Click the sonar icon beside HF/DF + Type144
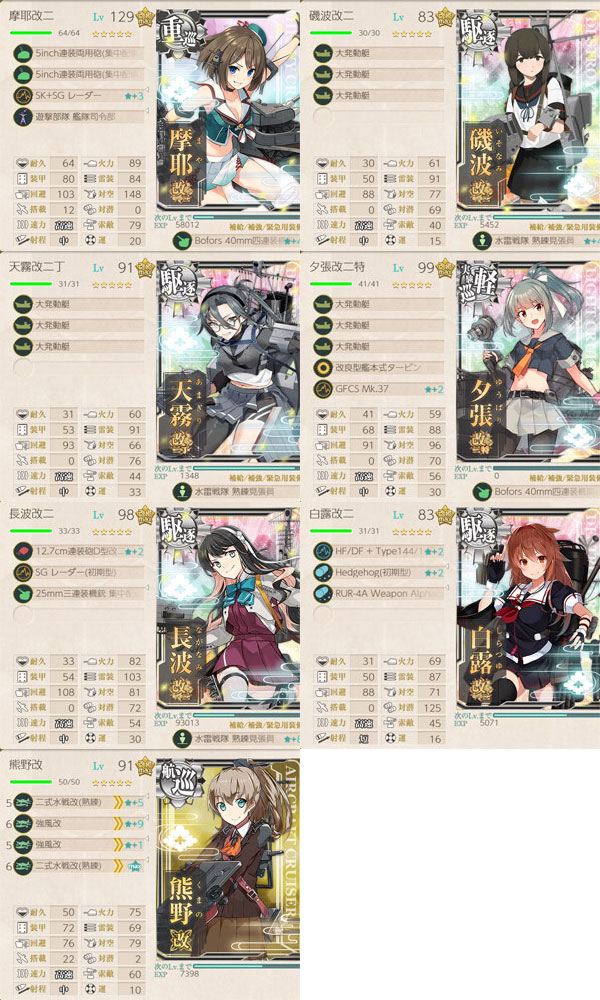 [323, 551]
